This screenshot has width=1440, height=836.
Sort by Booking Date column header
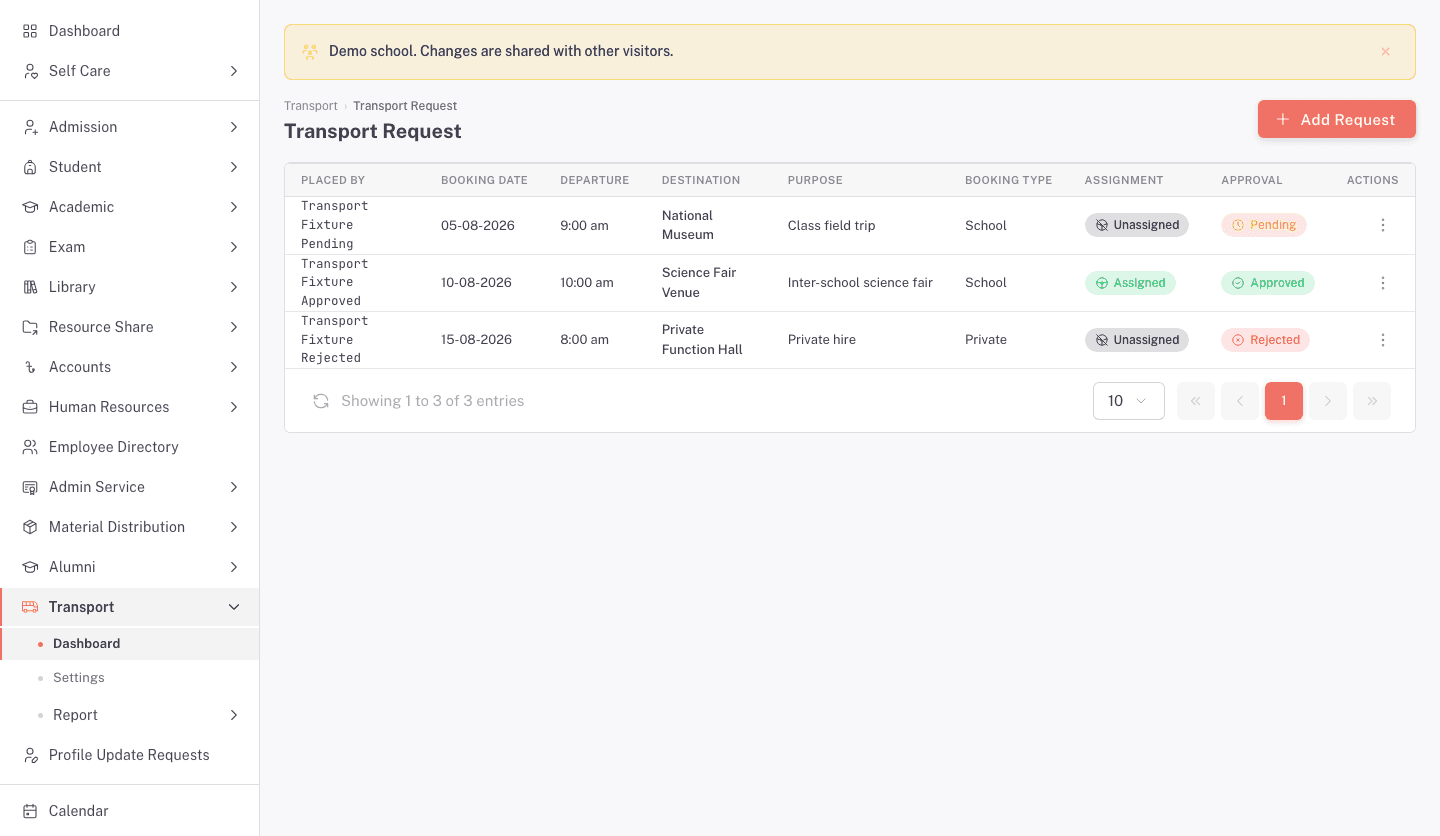coord(484,180)
